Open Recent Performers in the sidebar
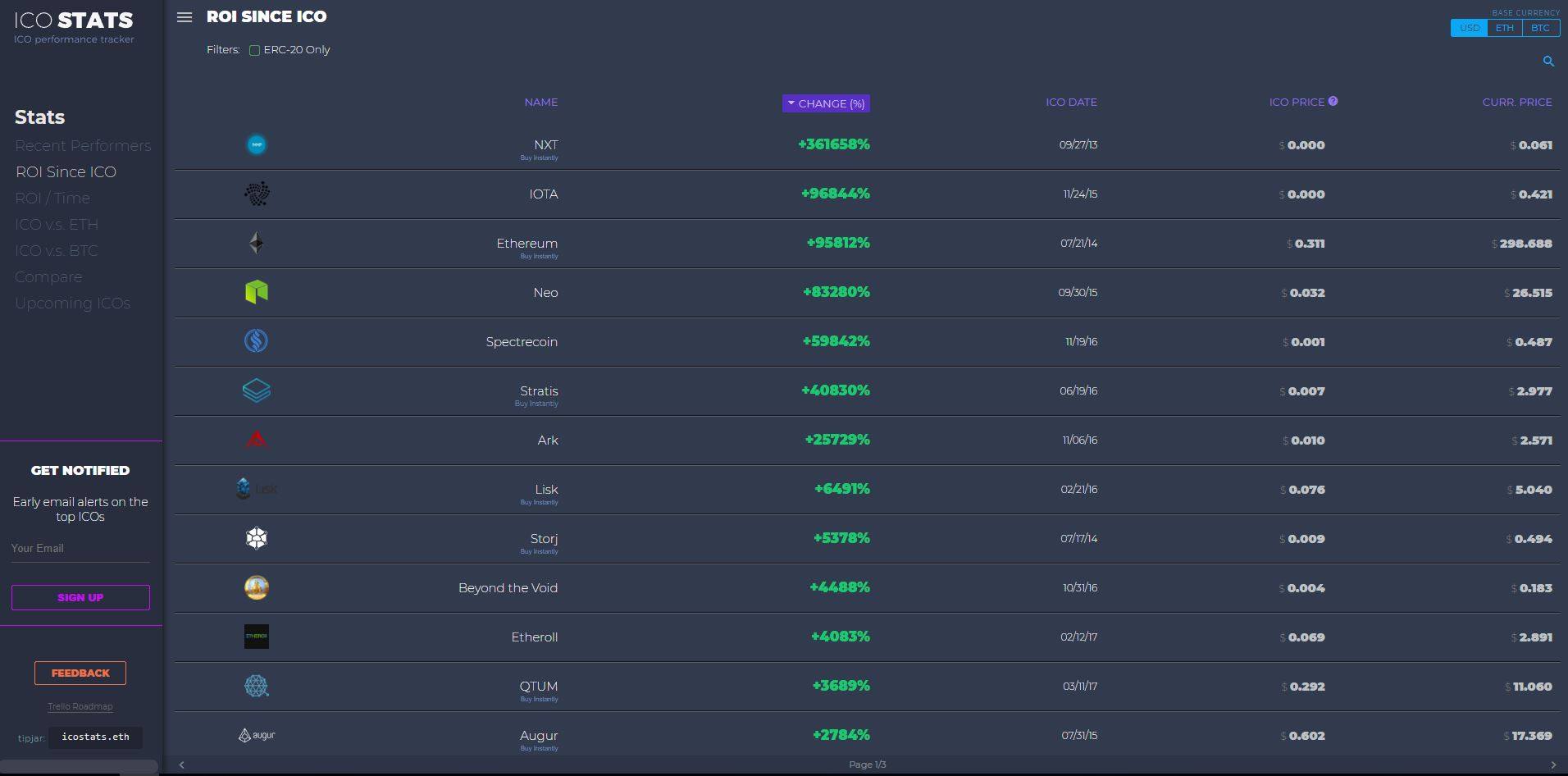This screenshot has width=1568, height=776. coord(83,145)
